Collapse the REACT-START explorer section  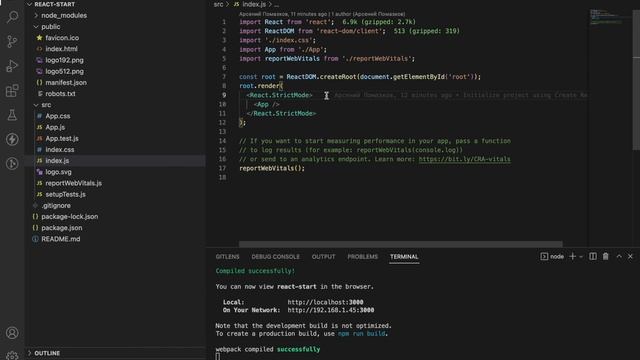(x=51, y=4)
